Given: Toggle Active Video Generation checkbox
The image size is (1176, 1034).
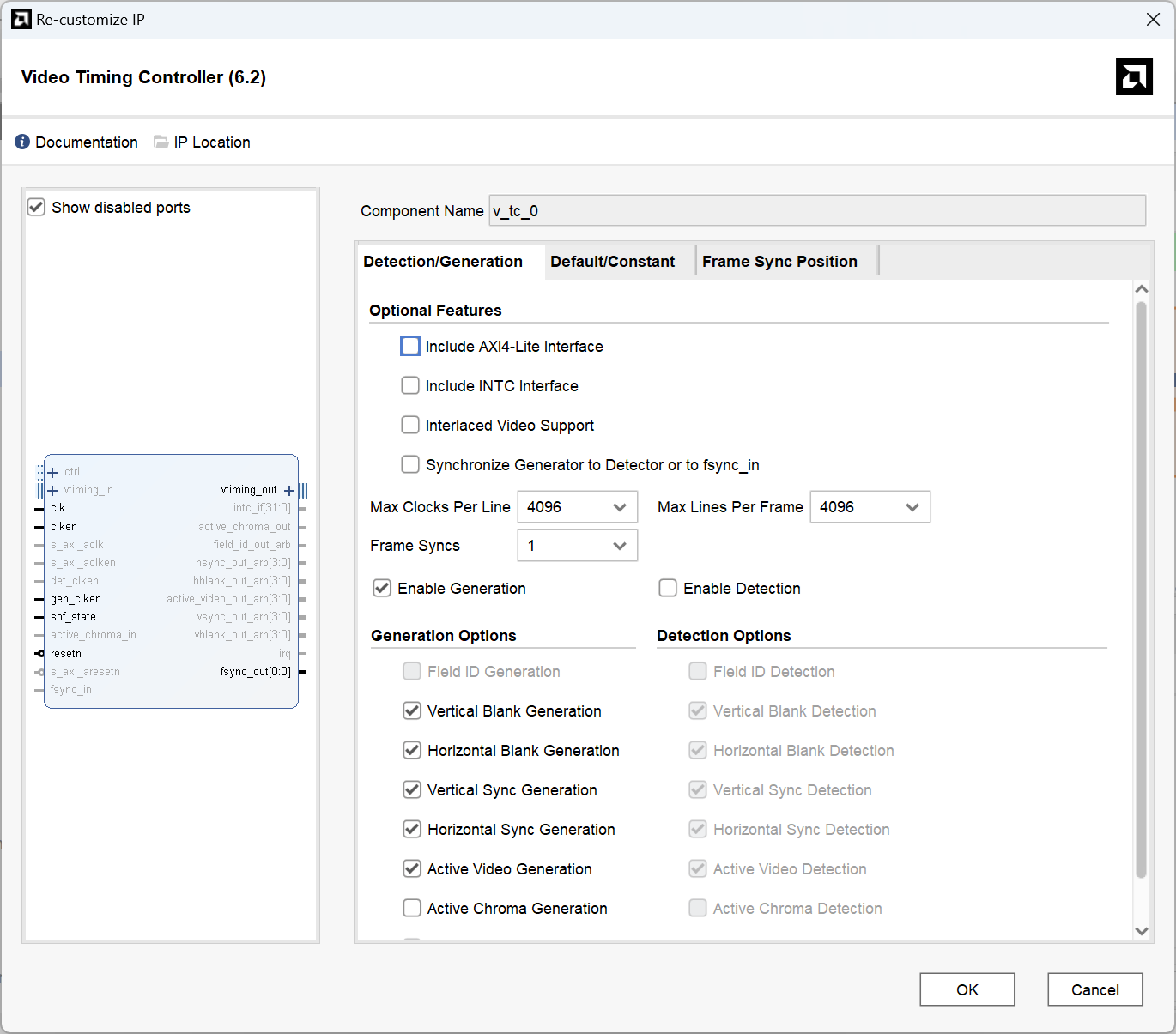Looking at the screenshot, I should coord(412,868).
